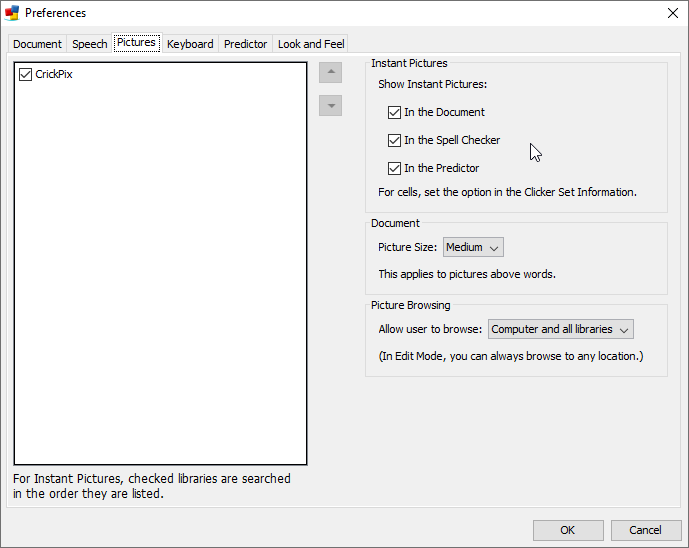Image resolution: width=689 pixels, height=548 pixels.
Task: Open the Speech tab
Action: 89,44
